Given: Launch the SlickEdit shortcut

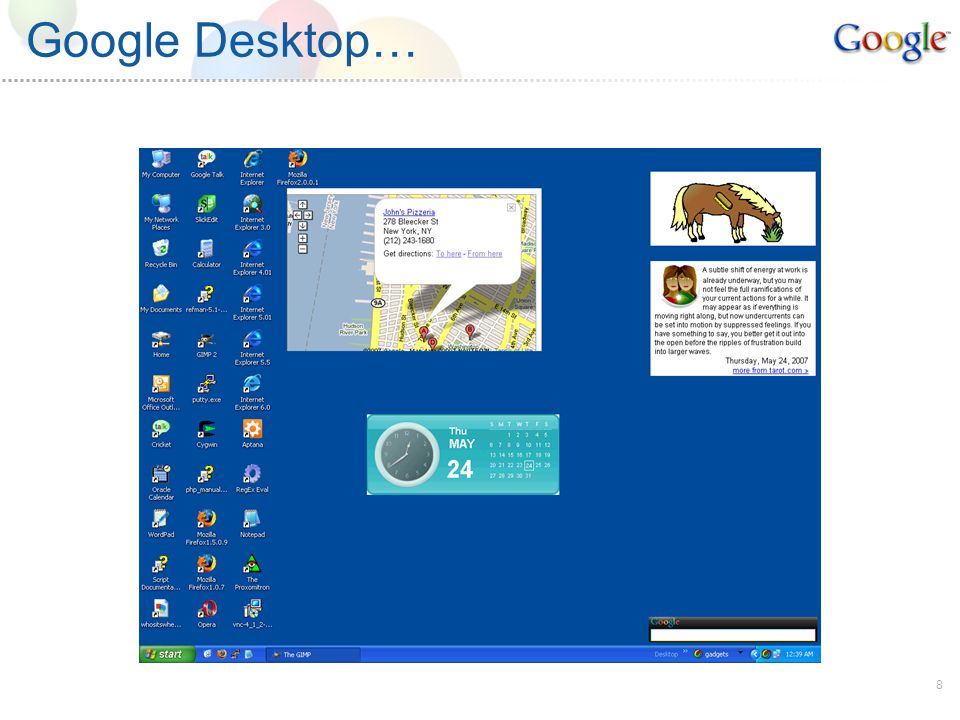Looking at the screenshot, I should (x=207, y=208).
